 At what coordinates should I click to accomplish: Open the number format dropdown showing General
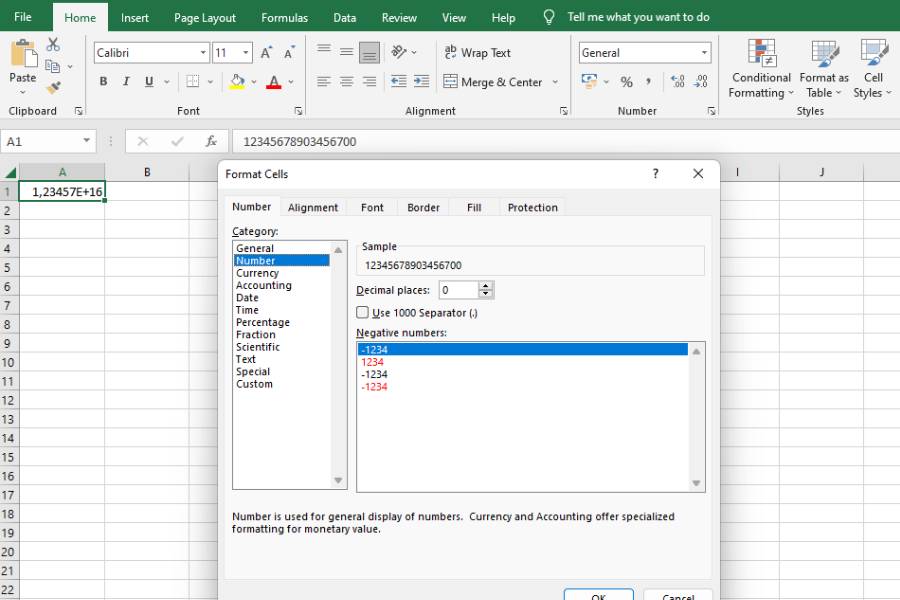(704, 53)
